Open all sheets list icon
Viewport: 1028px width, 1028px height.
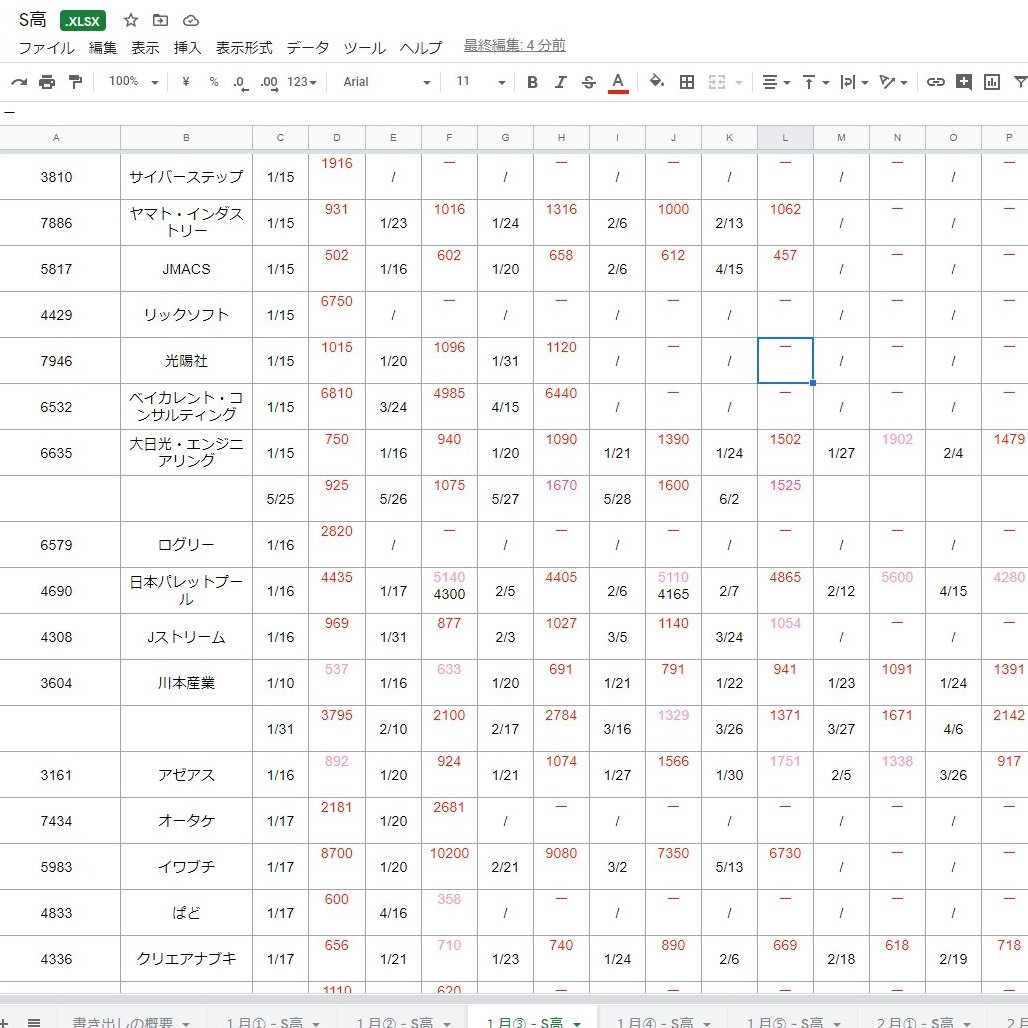pos(34,1021)
